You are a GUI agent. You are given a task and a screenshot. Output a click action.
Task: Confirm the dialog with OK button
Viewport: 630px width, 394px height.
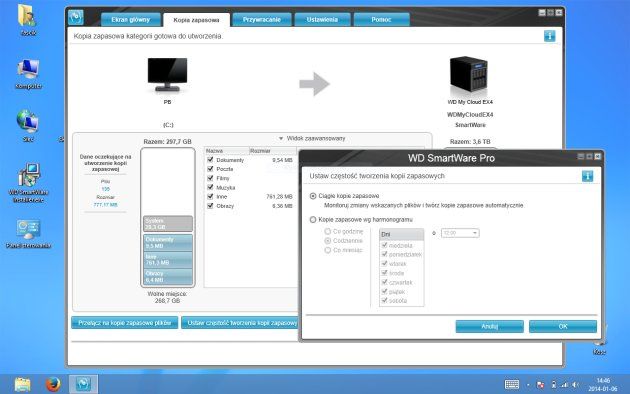(563, 326)
